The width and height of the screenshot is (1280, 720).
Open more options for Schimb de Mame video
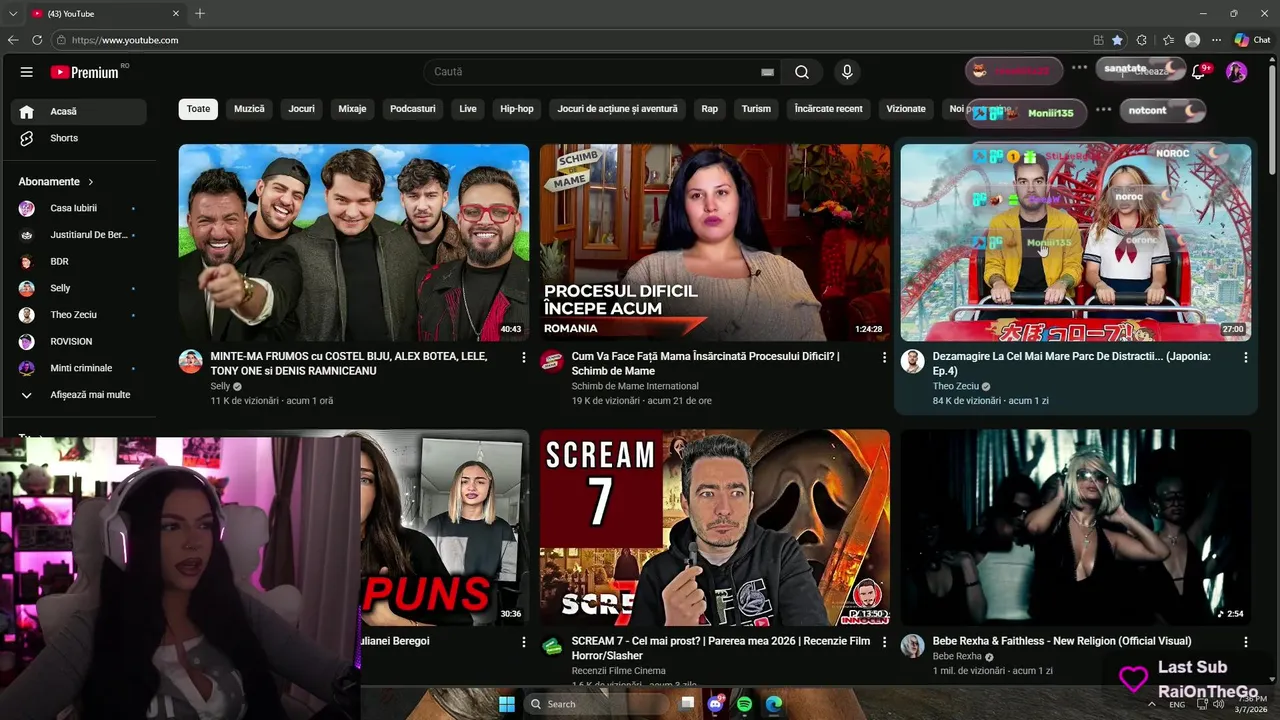(x=884, y=357)
